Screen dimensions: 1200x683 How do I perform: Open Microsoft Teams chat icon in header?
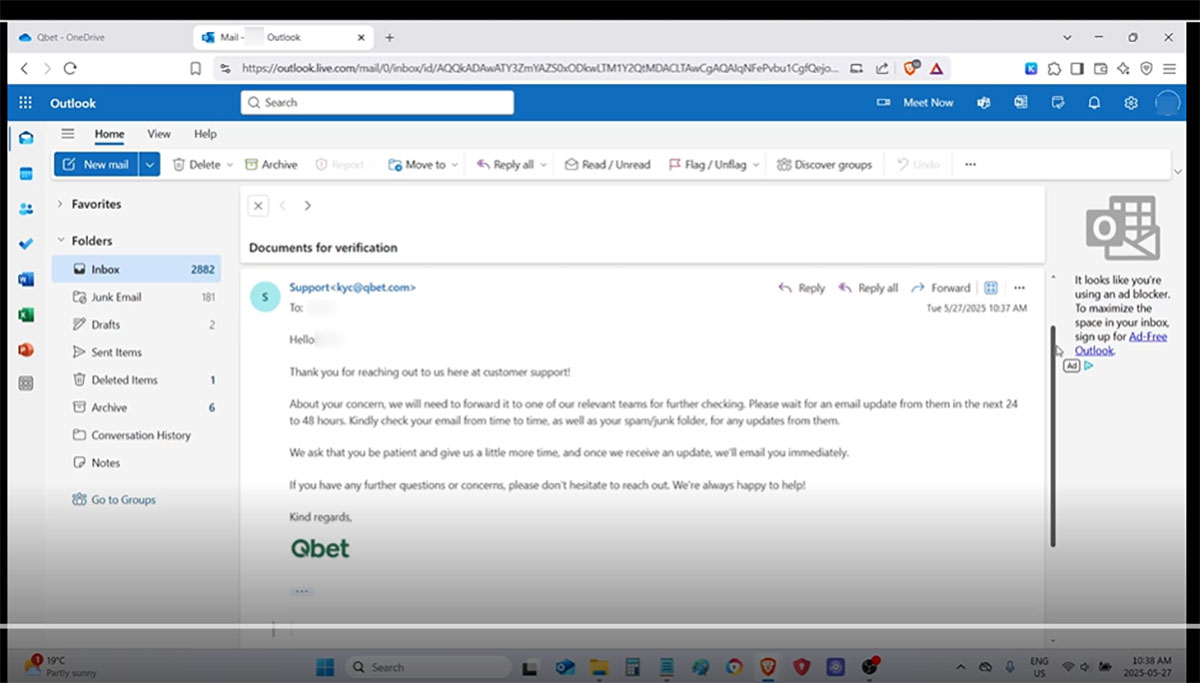pyautogui.click(x=984, y=103)
